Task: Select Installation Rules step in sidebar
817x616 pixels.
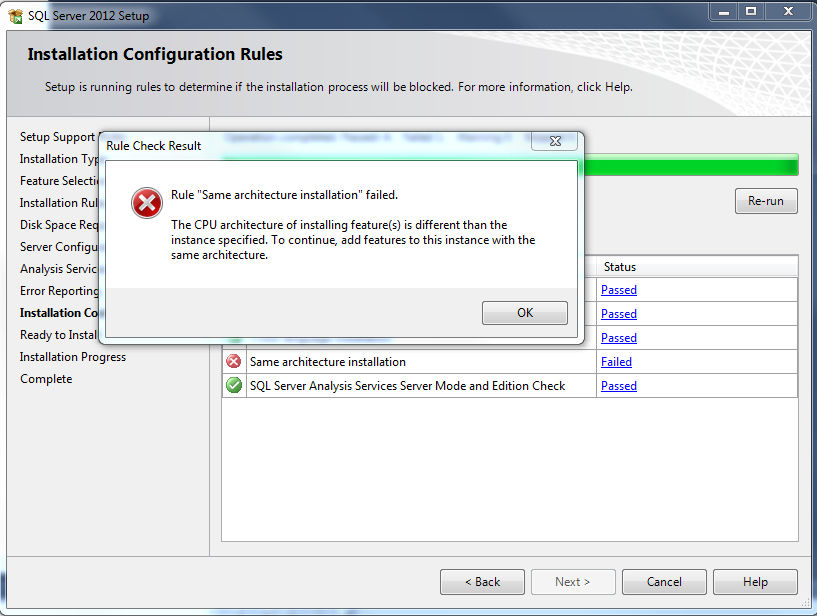Action: [x=59, y=203]
